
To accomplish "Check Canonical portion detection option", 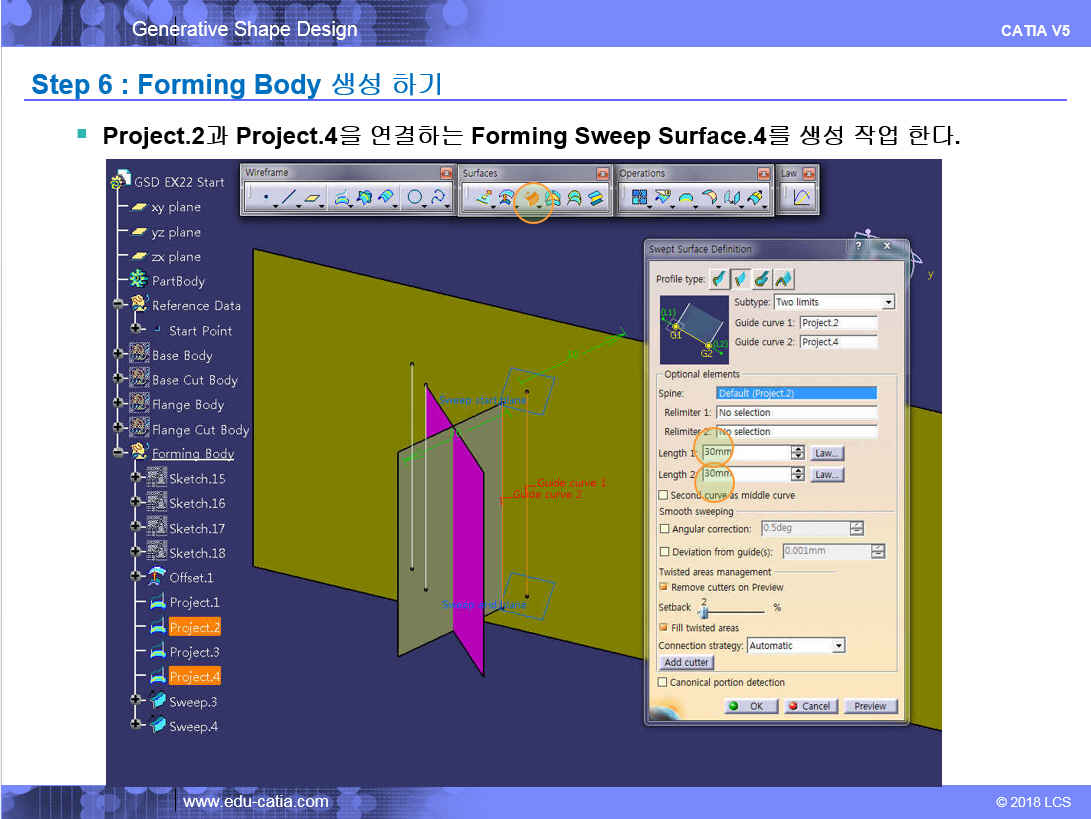I will (x=662, y=682).
